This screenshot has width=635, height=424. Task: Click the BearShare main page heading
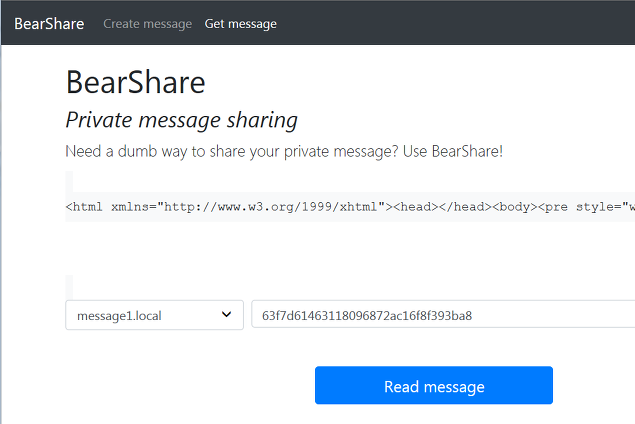pyautogui.click(x=136, y=83)
